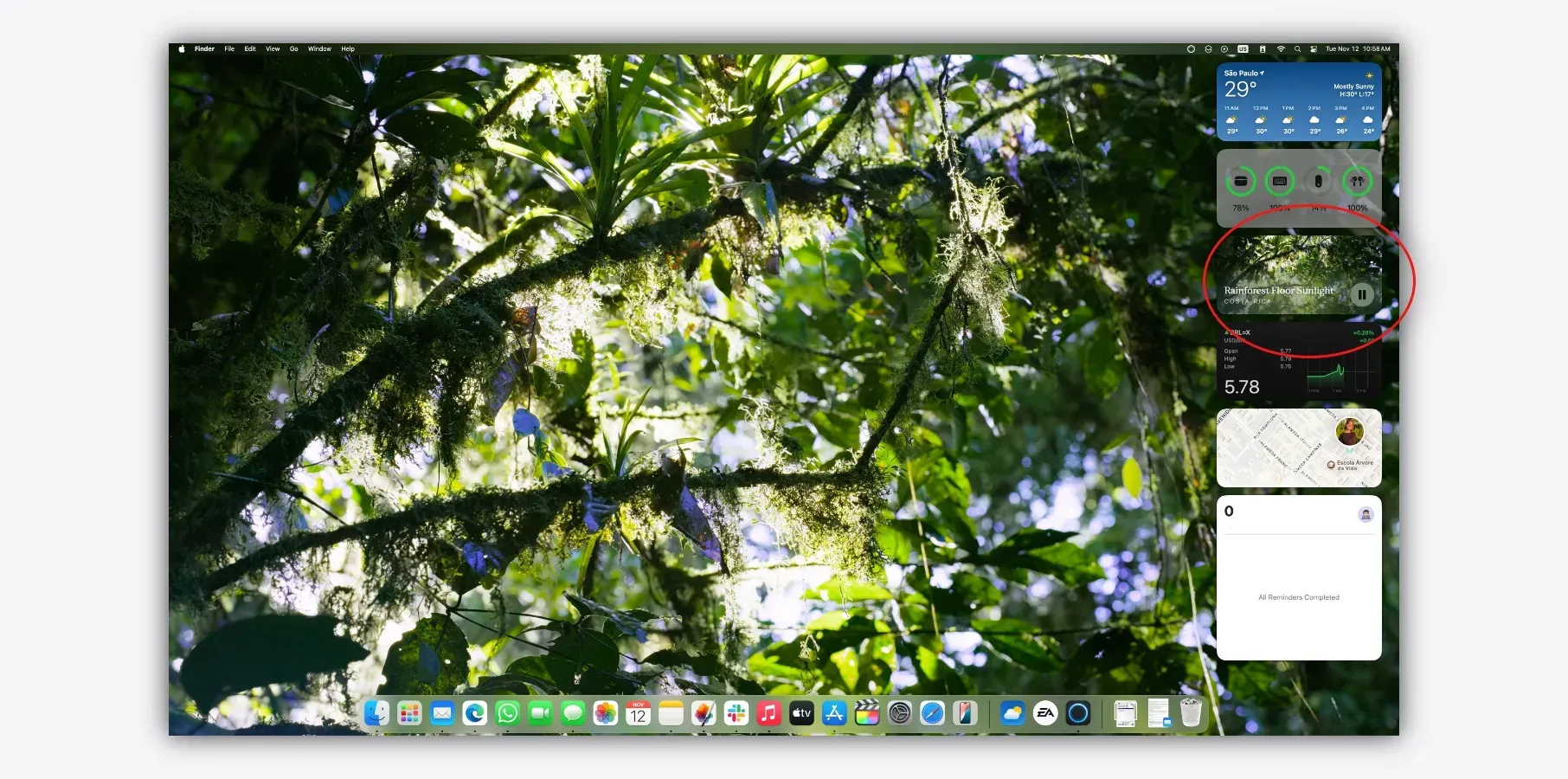Pause the Rainforest Floor Sunlight wallpaper
This screenshot has width=1568, height=779.
[1361, 294]
